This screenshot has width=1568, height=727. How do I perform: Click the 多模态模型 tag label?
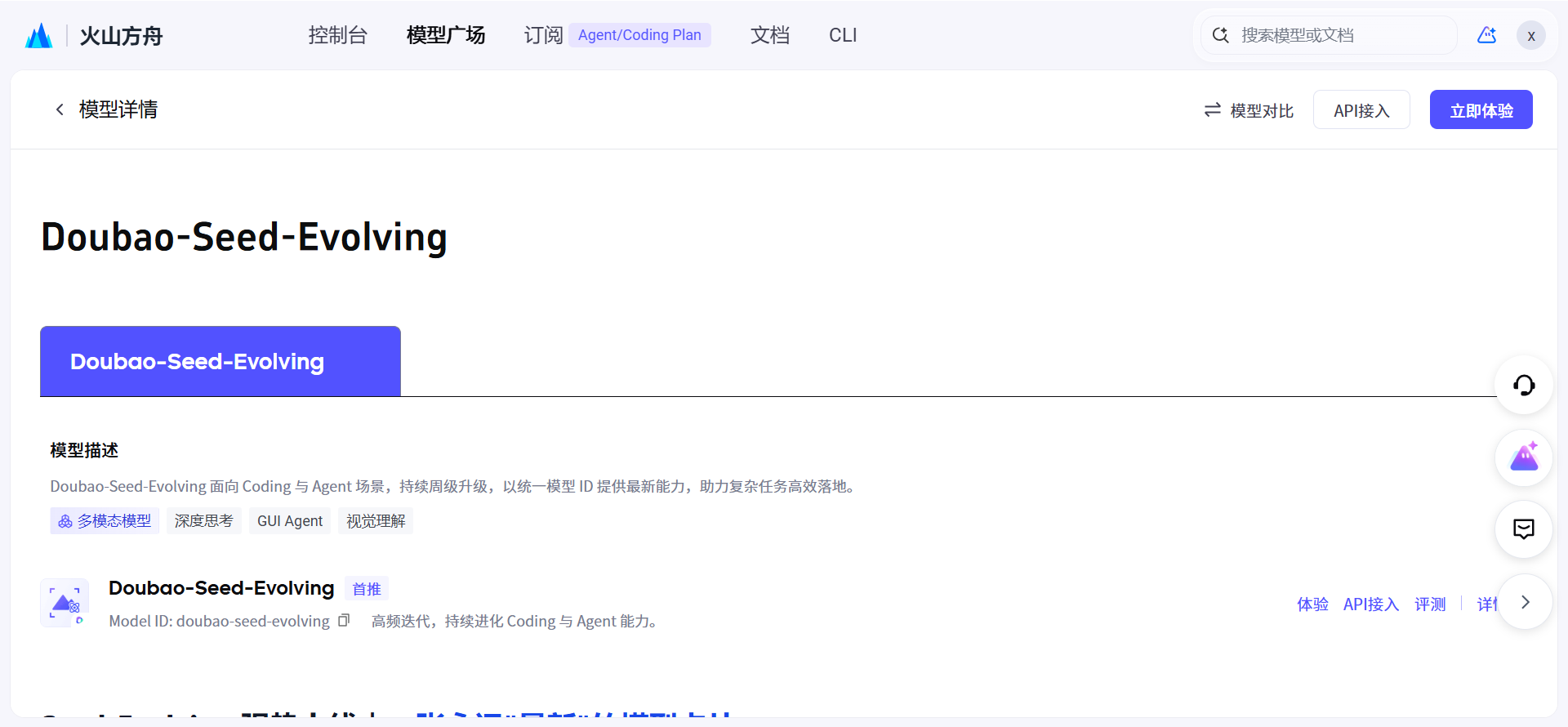pos(114,521)
